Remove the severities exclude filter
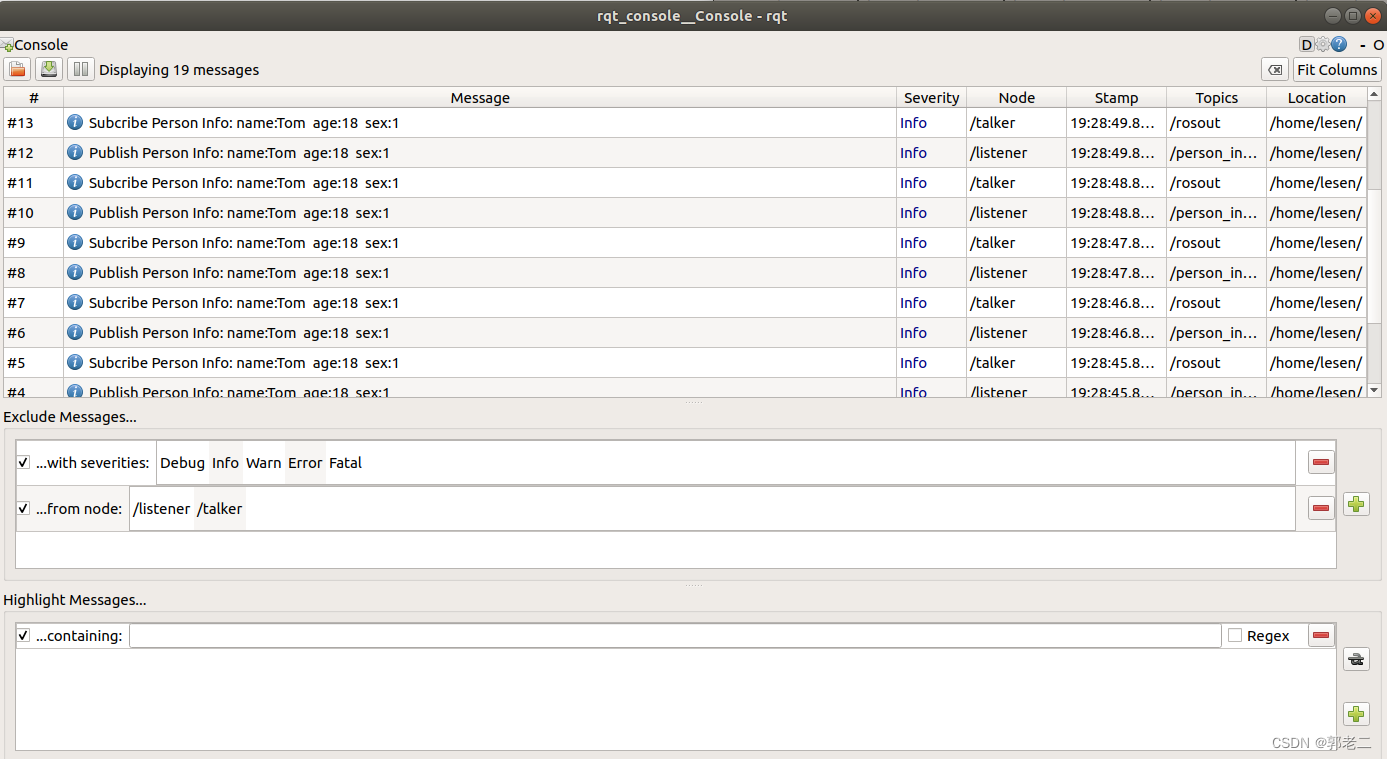The height and width of the screenshot is (759, 1387). click(x=1321, y=462)
